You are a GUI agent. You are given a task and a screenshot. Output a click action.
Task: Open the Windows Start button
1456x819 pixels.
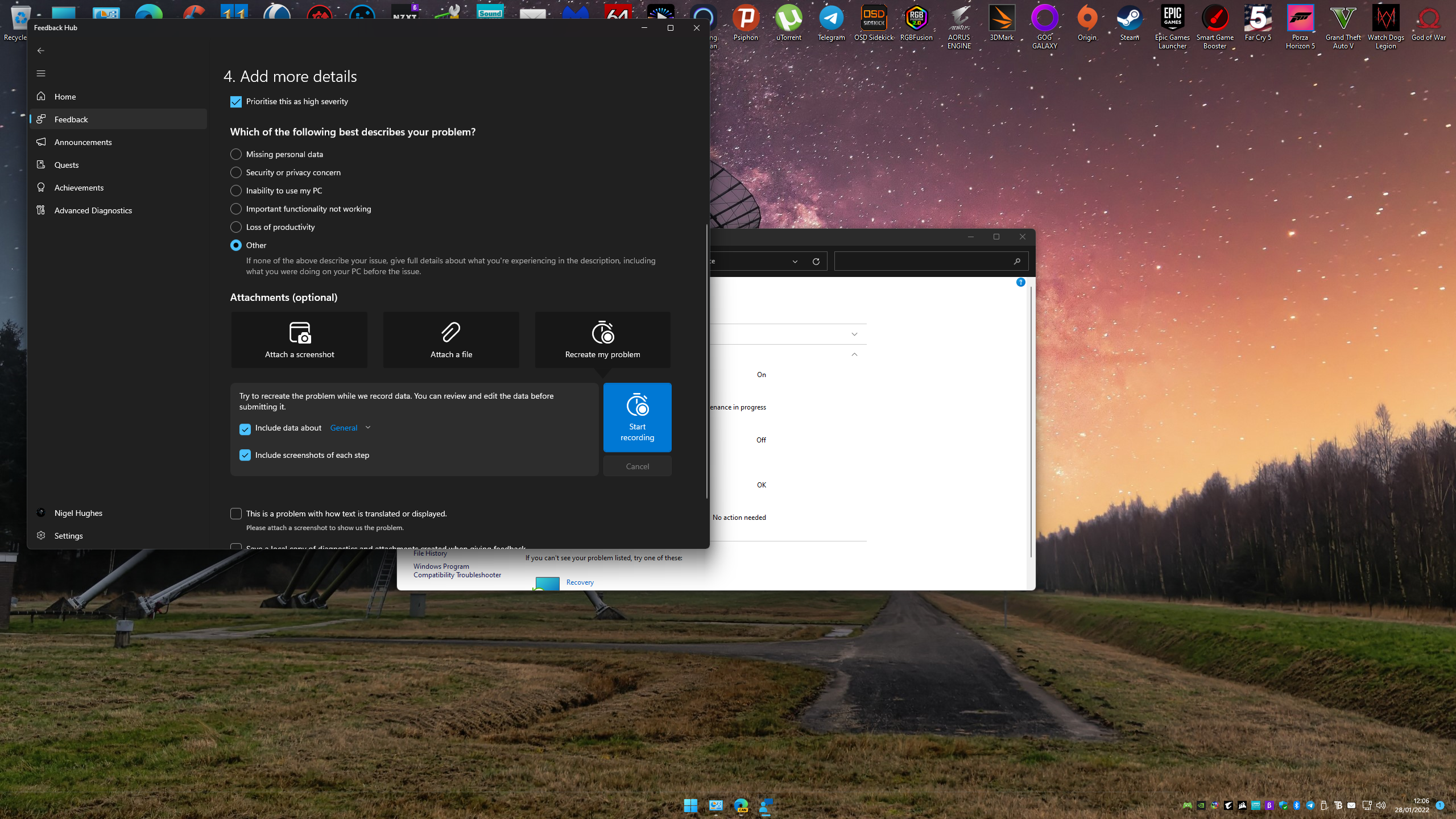690,805
